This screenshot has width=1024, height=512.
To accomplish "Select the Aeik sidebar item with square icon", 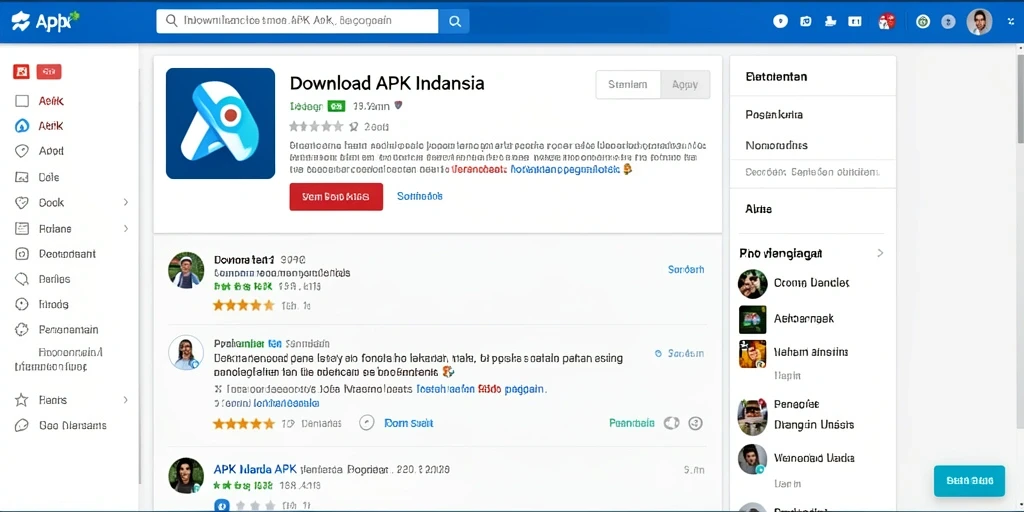I will pyautogui.click(x=39, y=101).
